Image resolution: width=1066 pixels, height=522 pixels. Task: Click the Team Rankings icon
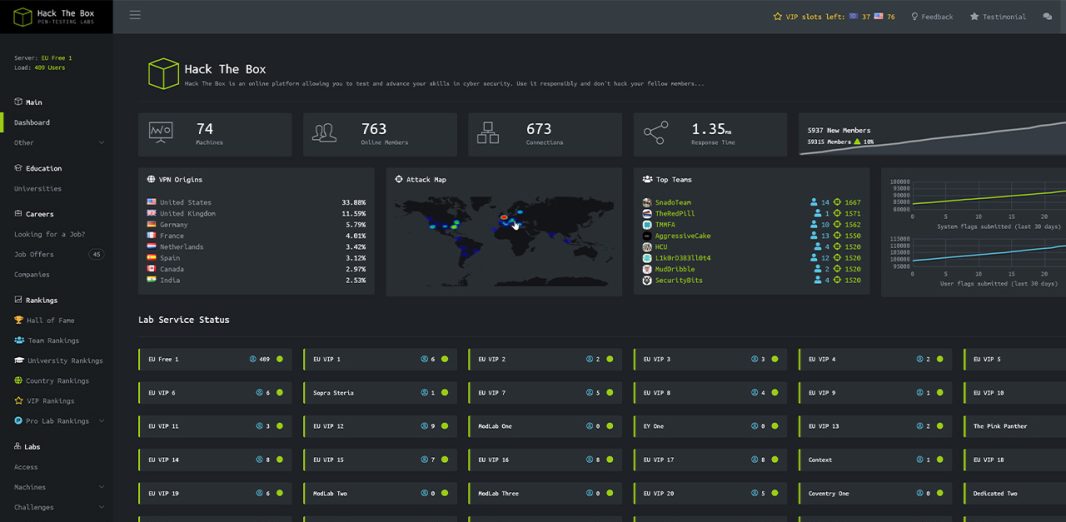(19, 341)
